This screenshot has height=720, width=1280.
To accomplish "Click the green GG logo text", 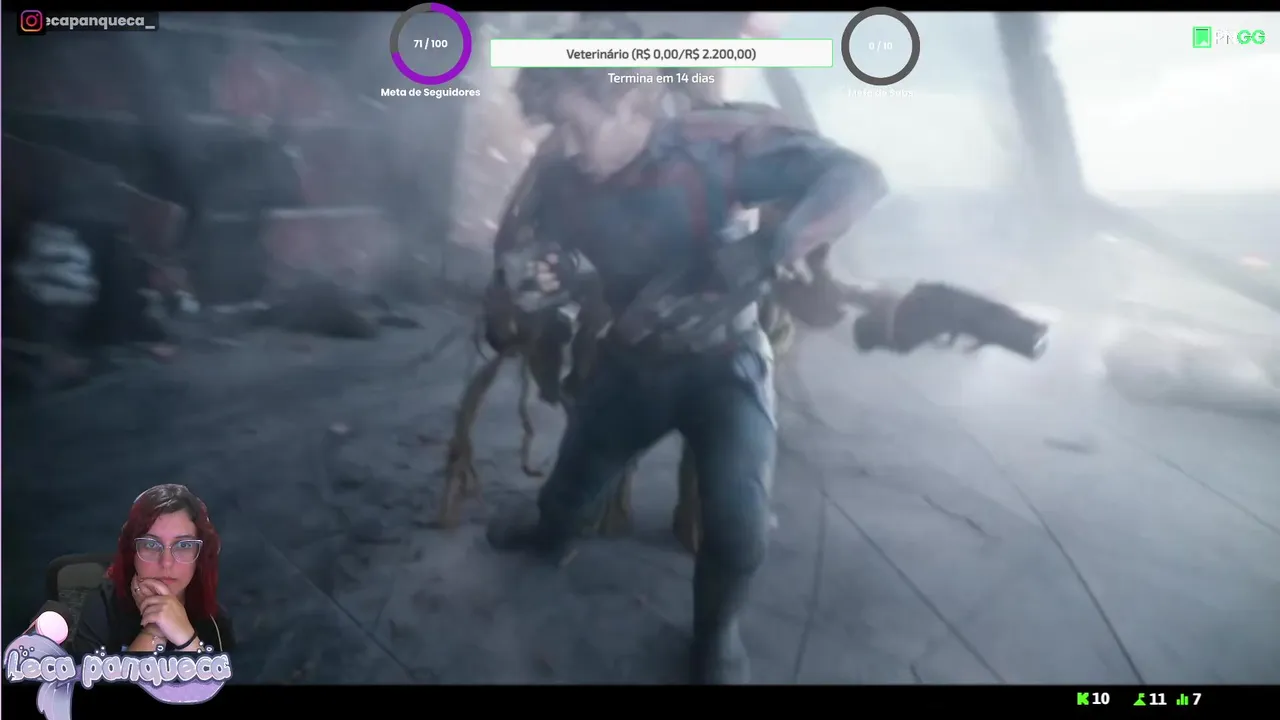I will (x=1251, y=38).
